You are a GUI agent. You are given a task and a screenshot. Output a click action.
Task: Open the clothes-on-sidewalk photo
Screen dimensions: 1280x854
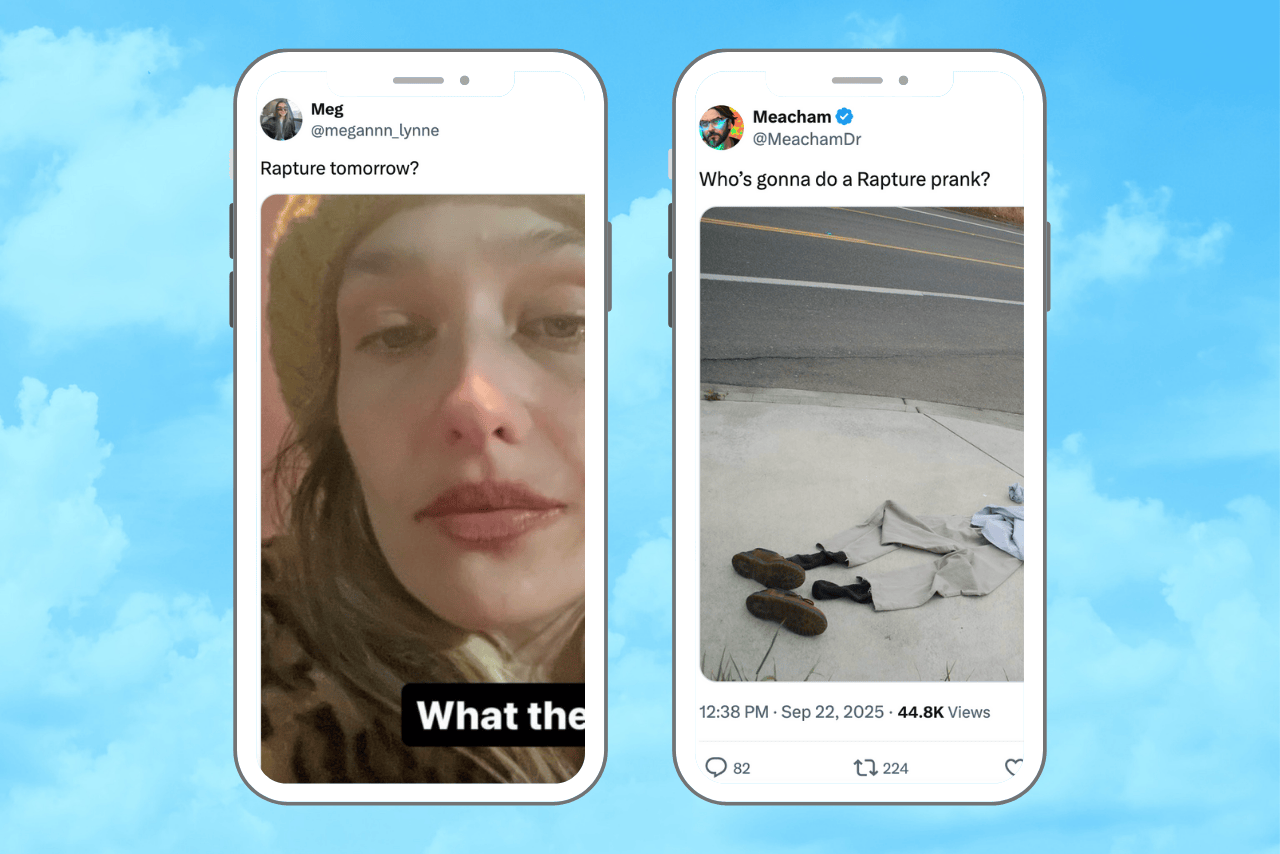(862, 444)
